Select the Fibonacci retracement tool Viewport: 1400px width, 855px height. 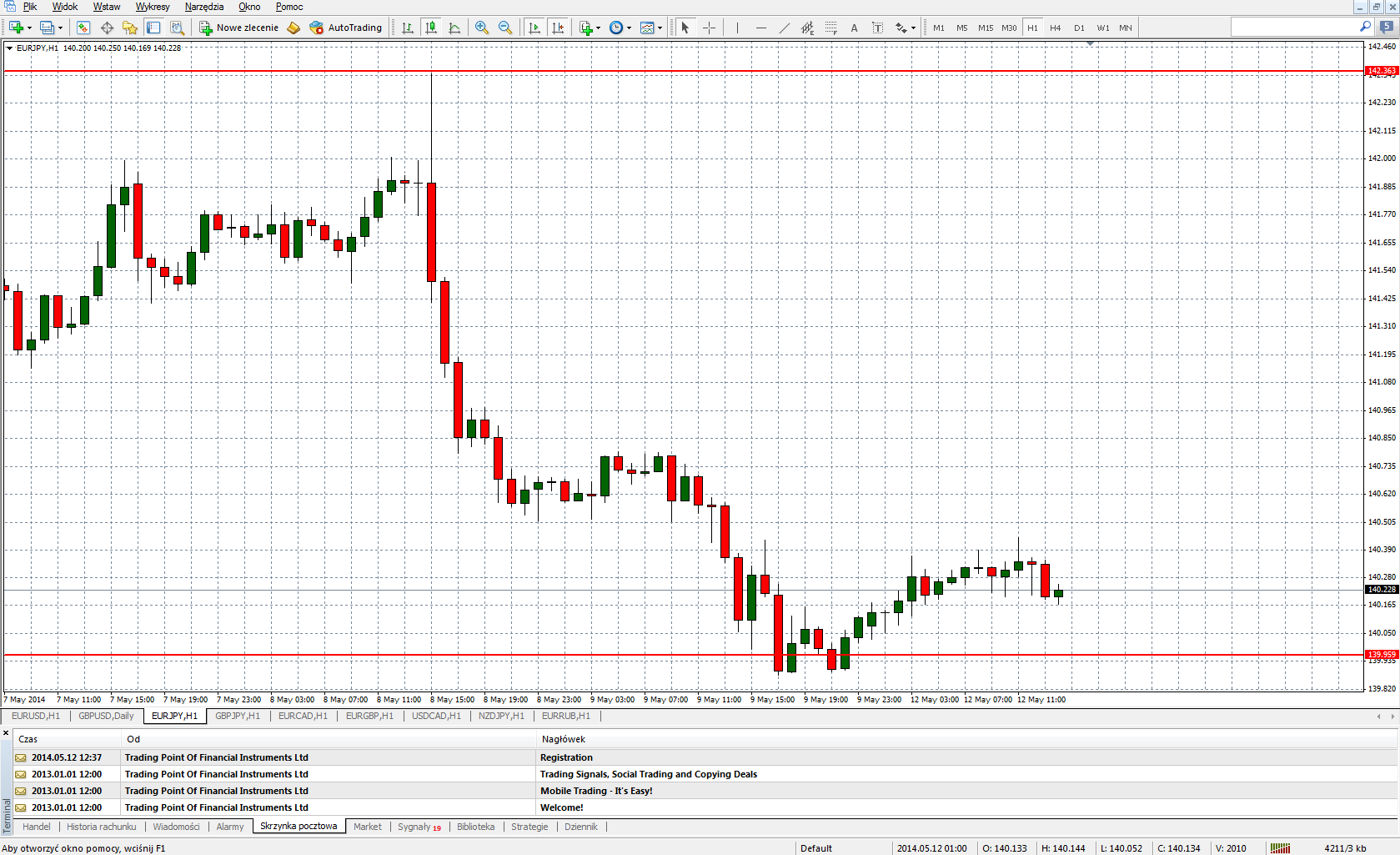pos(831,28)
